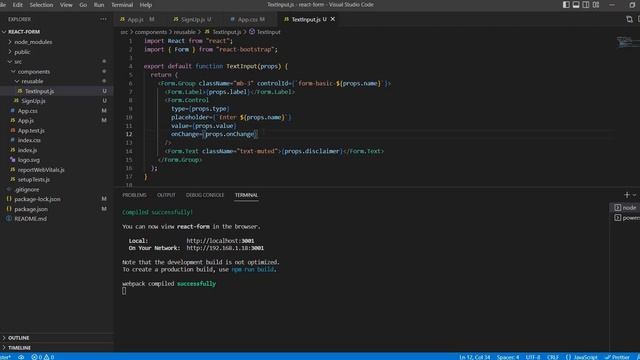640x360 pixels.
Task: Switch to the Output panel tab
Action: [166, 195]
